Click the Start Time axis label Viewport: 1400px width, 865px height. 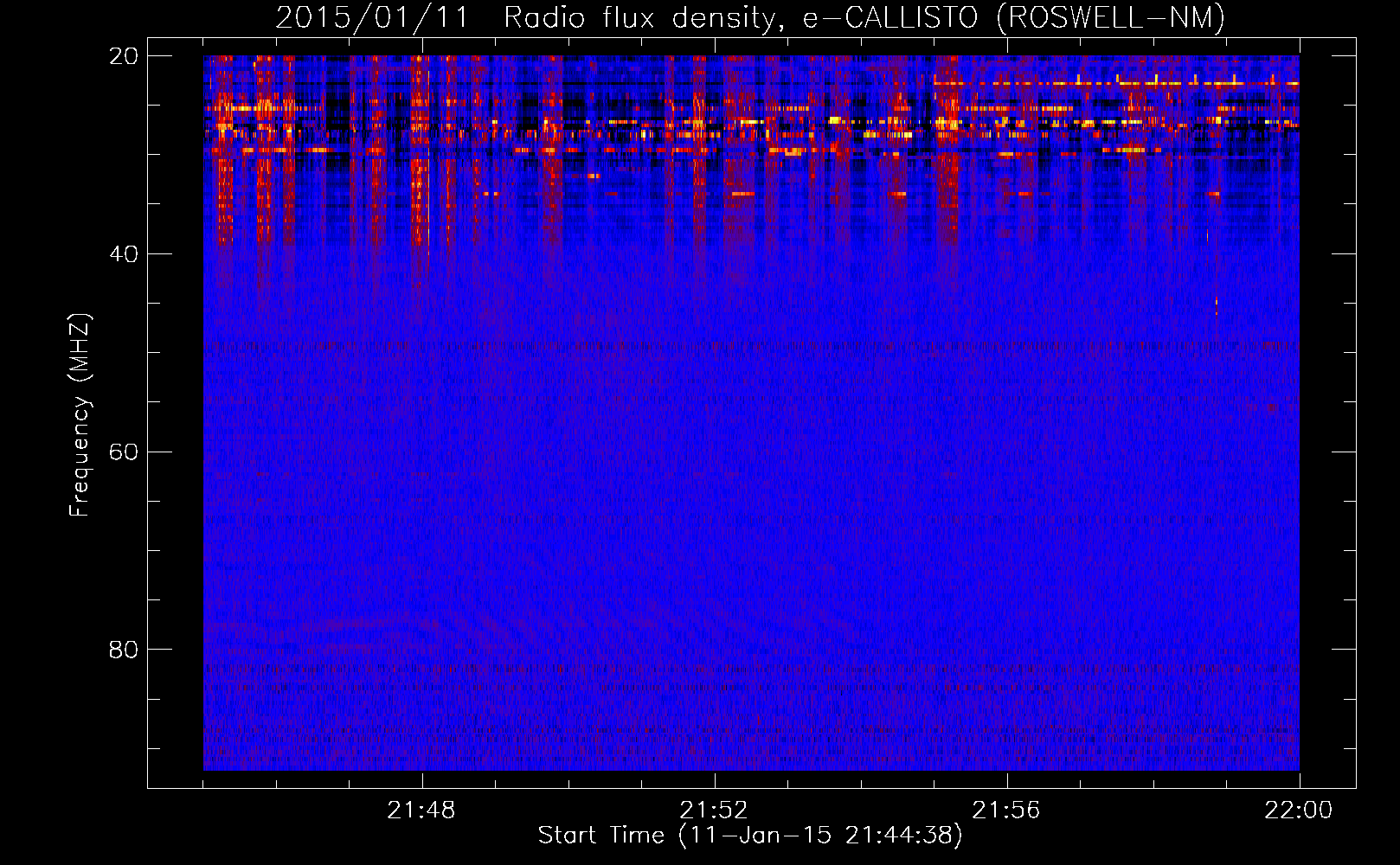(750, 836)
